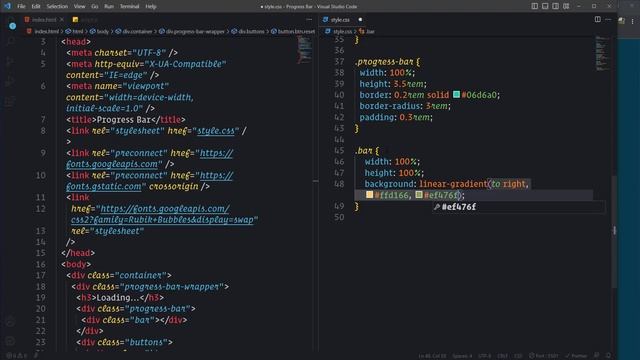Open the Extensions view in the activity bar

pyautogui.click(x=10, y=101)
